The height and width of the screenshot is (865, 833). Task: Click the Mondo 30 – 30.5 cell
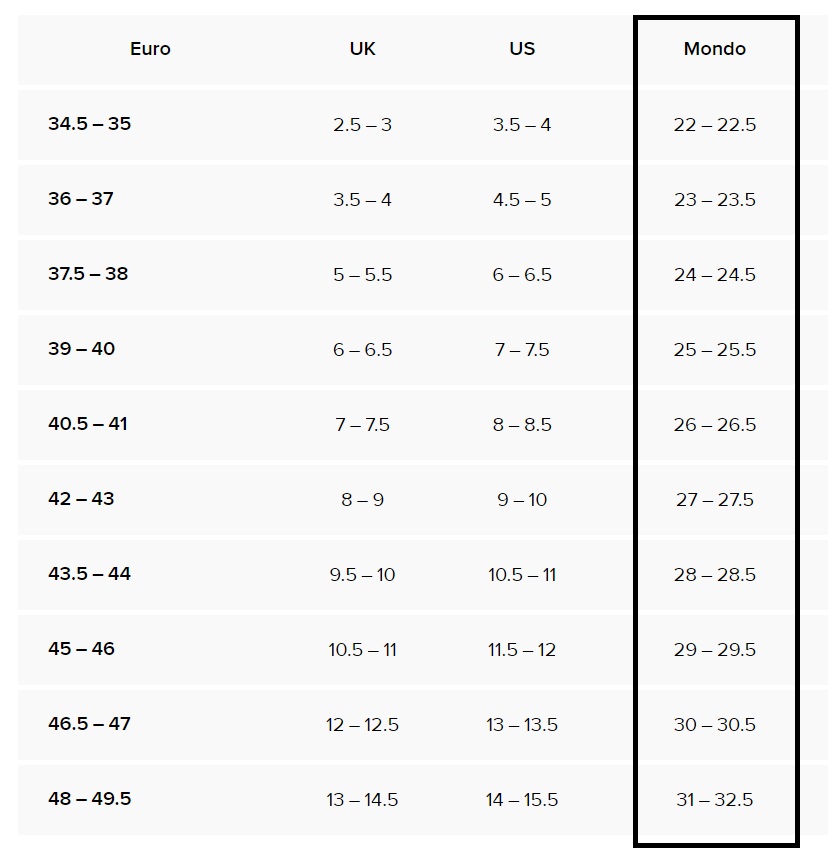click(714, 725)
